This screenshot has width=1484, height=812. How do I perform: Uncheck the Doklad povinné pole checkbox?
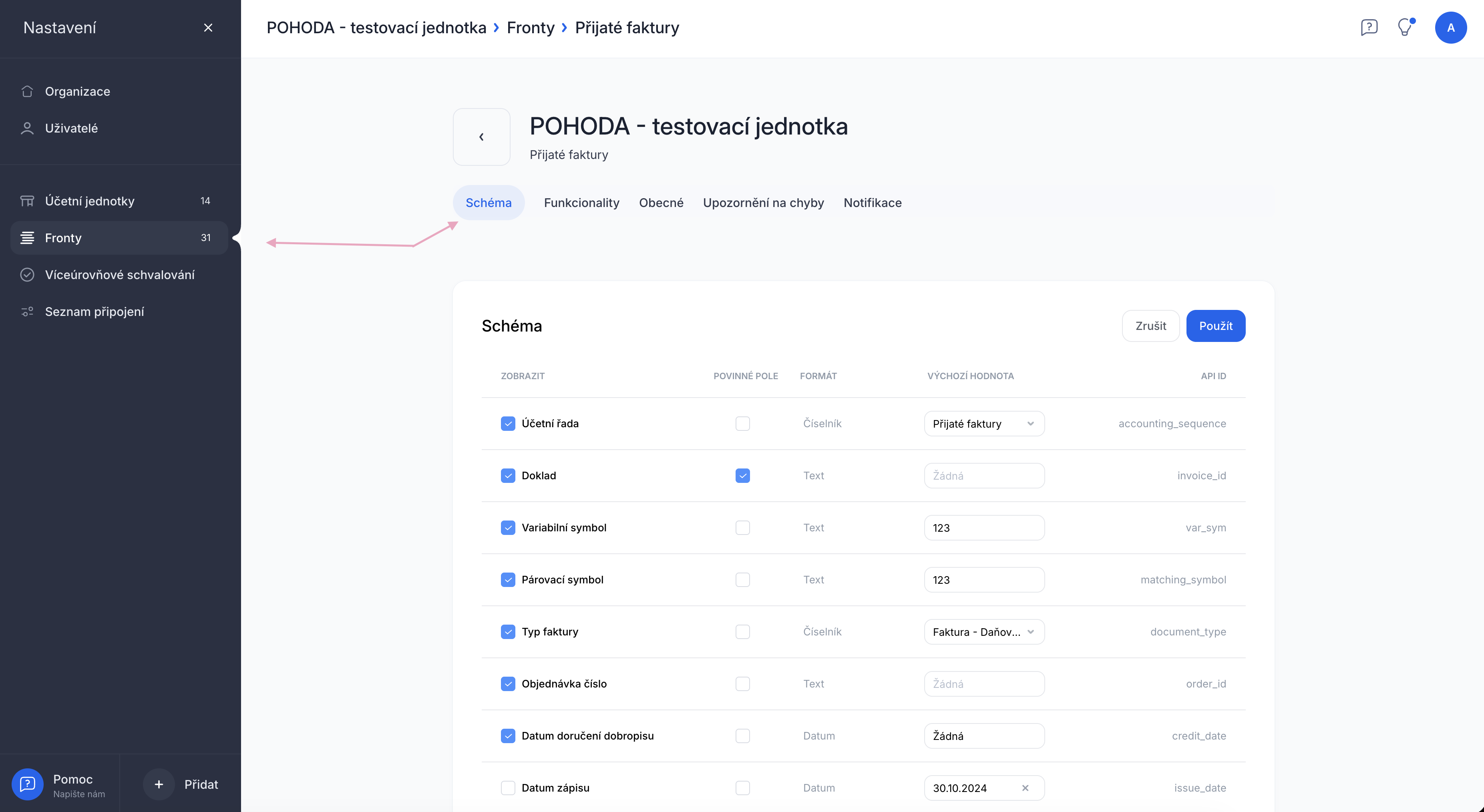742,476
